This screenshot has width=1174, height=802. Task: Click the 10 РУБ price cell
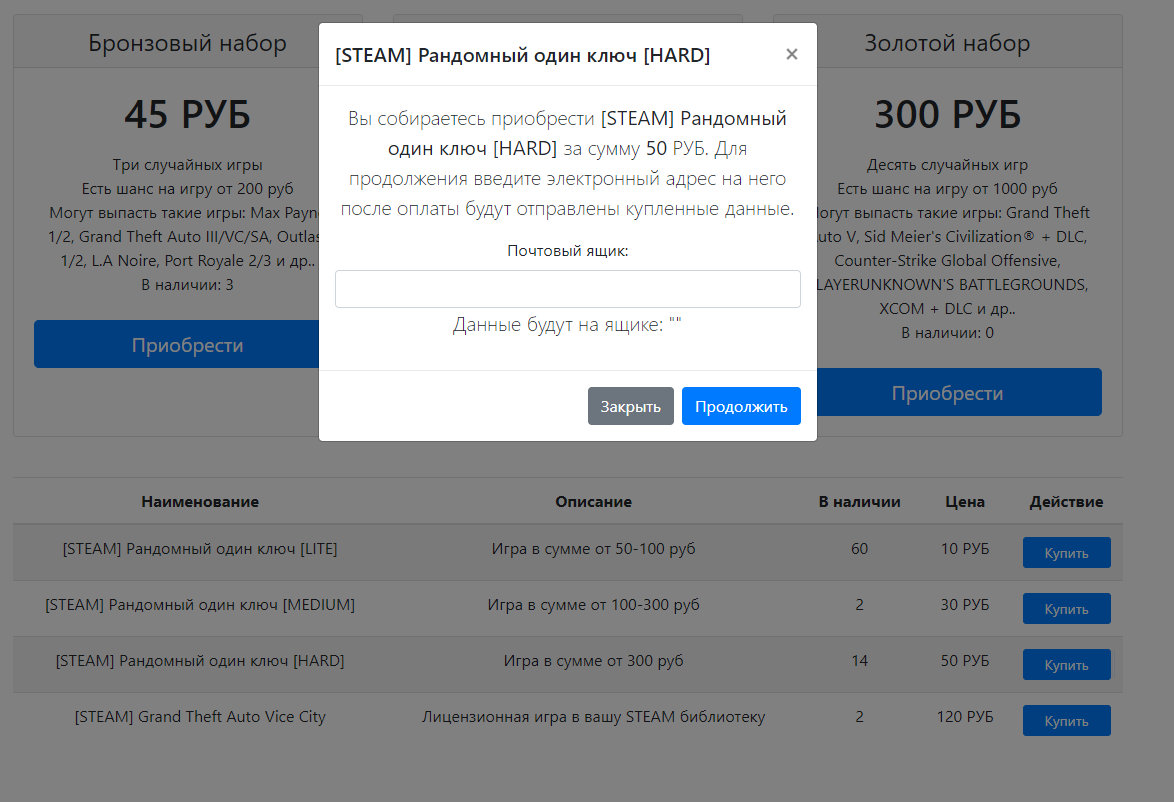point(964,549)
